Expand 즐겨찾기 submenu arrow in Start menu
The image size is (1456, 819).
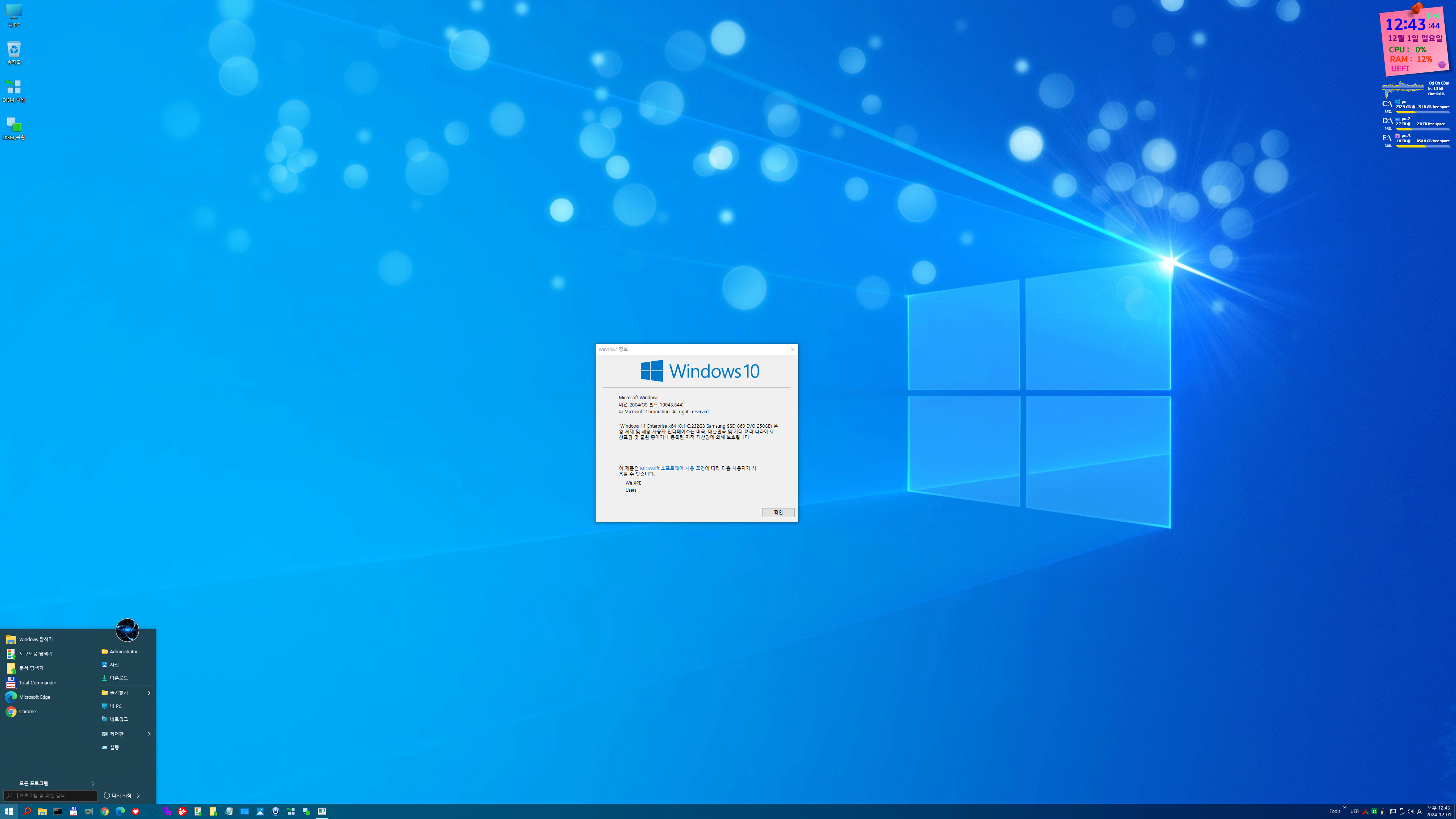[149, 692]
